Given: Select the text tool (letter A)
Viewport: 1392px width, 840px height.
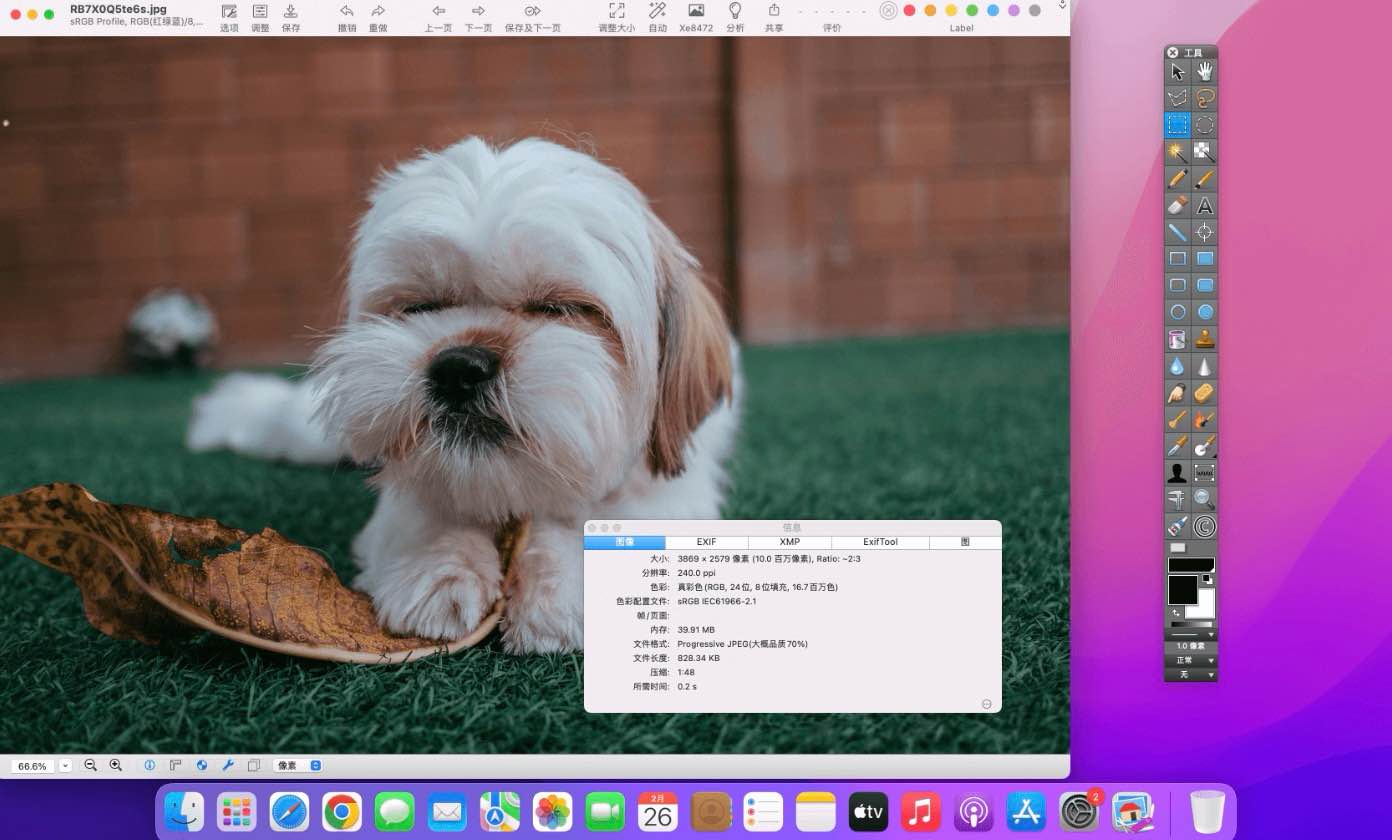Looking at the screenshot, I should tap(1205, 206).
